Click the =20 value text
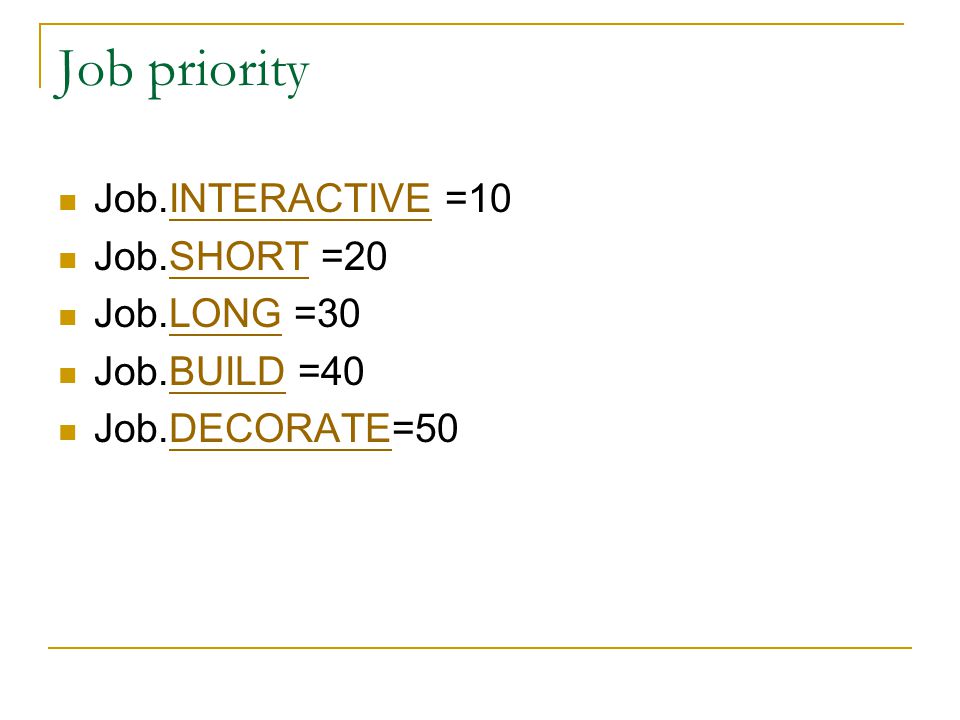960x720 pixels. (354, 256)
